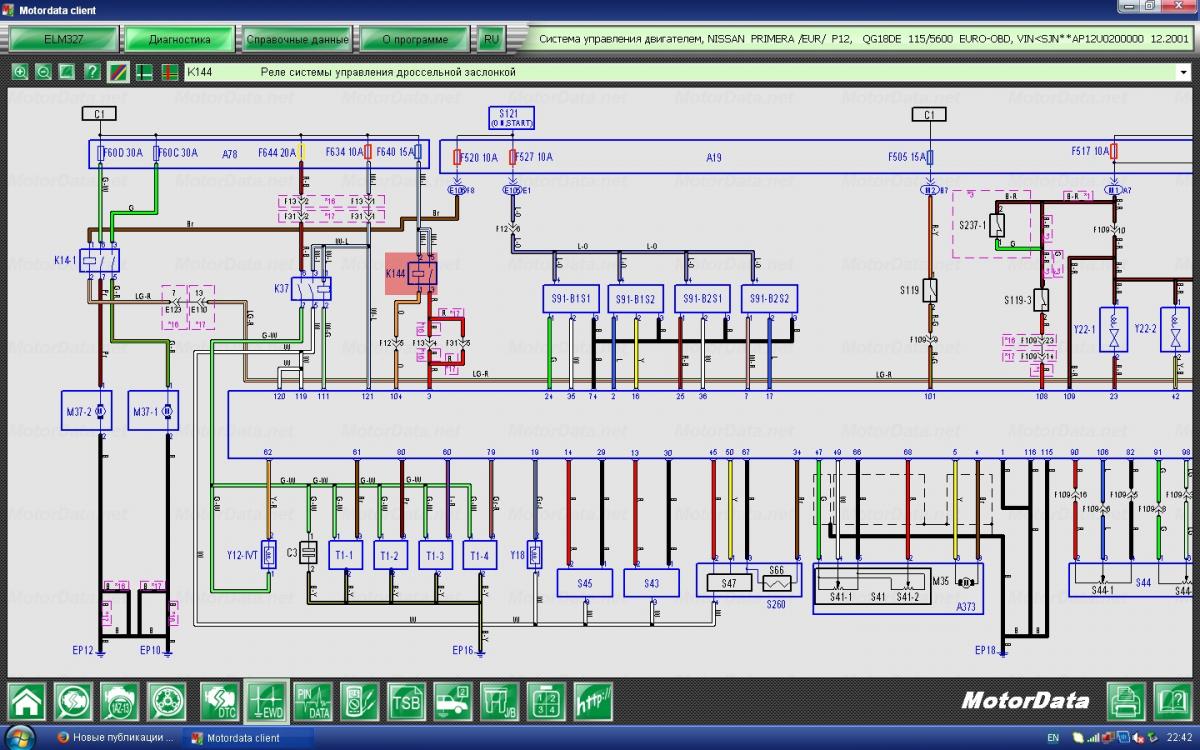The width and height of the screenshot is (1200, 750).
Task: Open the question mark help icon
Action: pyautogui.click(x=92, y=72)
